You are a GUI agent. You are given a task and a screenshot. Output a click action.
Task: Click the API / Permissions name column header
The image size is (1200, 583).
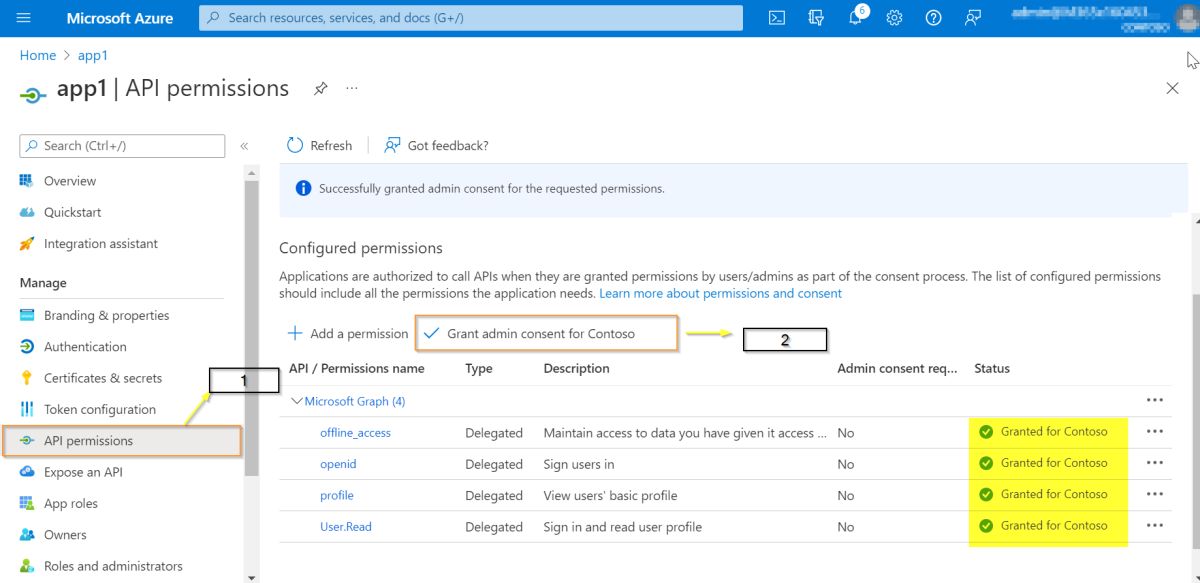(x=357, y=368)
